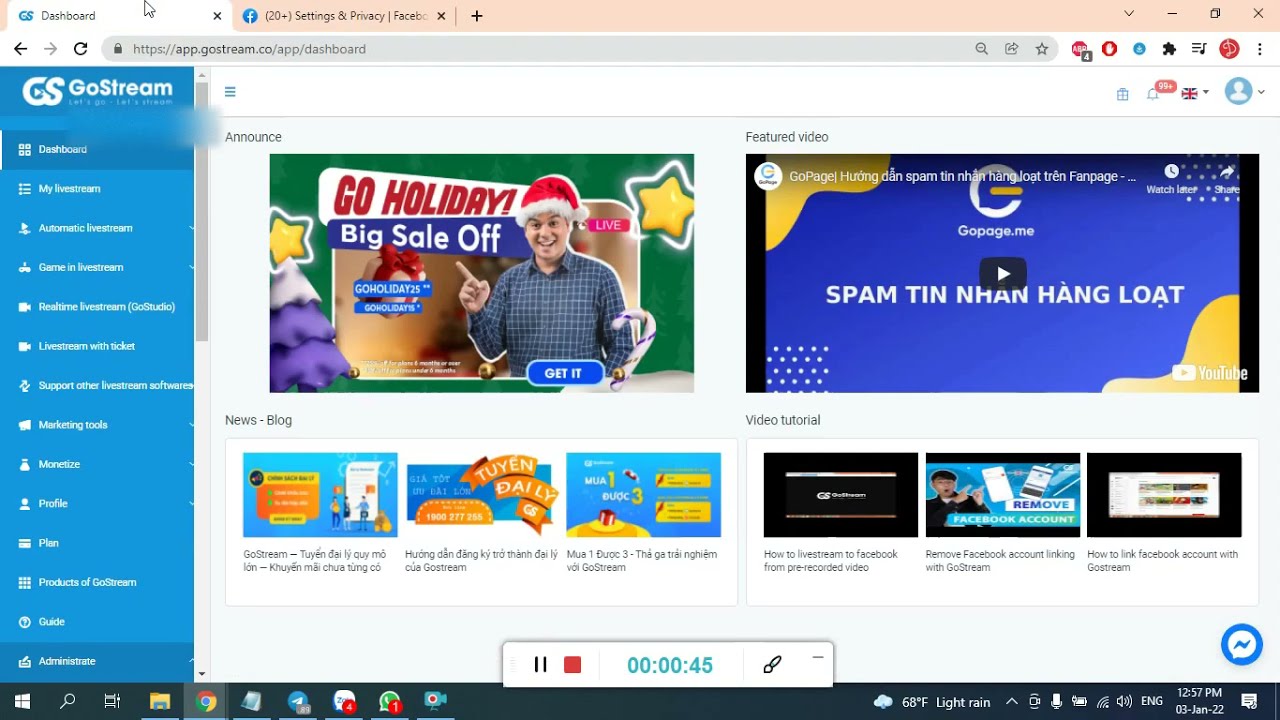Click the Guide help icon

25,622
